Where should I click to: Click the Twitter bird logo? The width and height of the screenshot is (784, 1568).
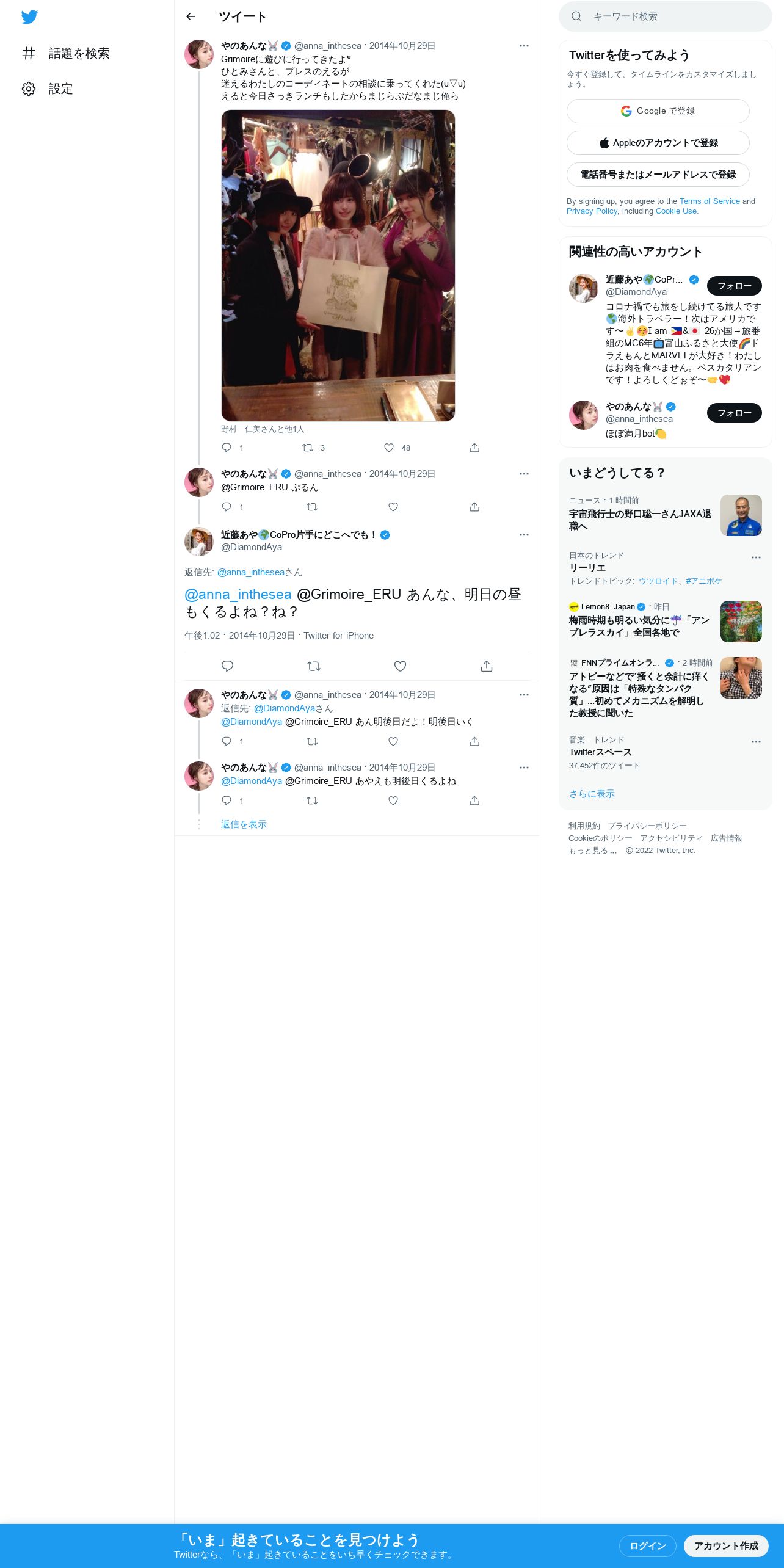click(x=29, y=17)
